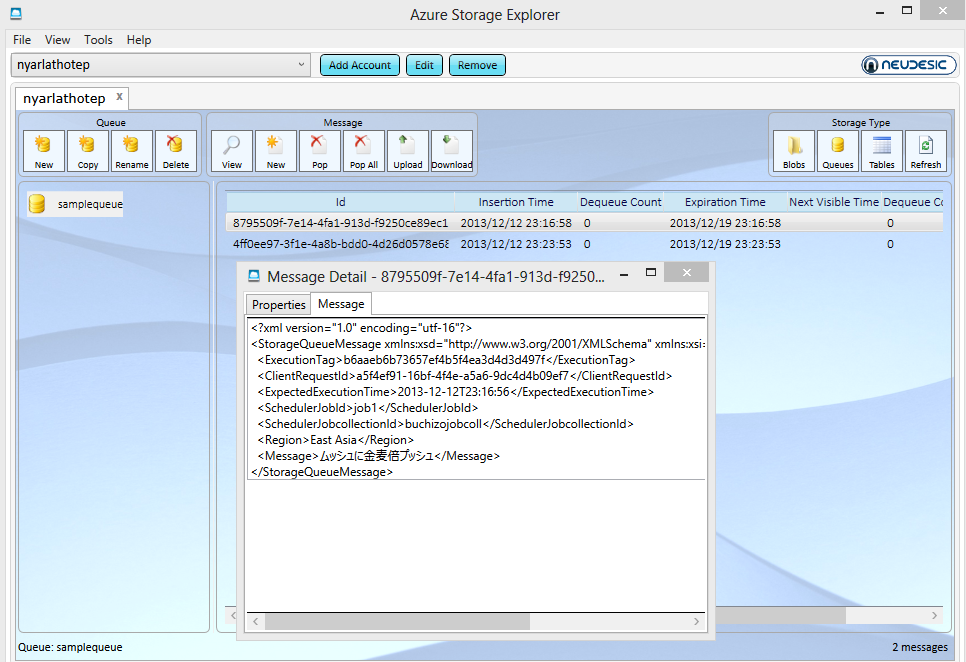Click the Upload message icon
The image size is (966, 662).
408,151
